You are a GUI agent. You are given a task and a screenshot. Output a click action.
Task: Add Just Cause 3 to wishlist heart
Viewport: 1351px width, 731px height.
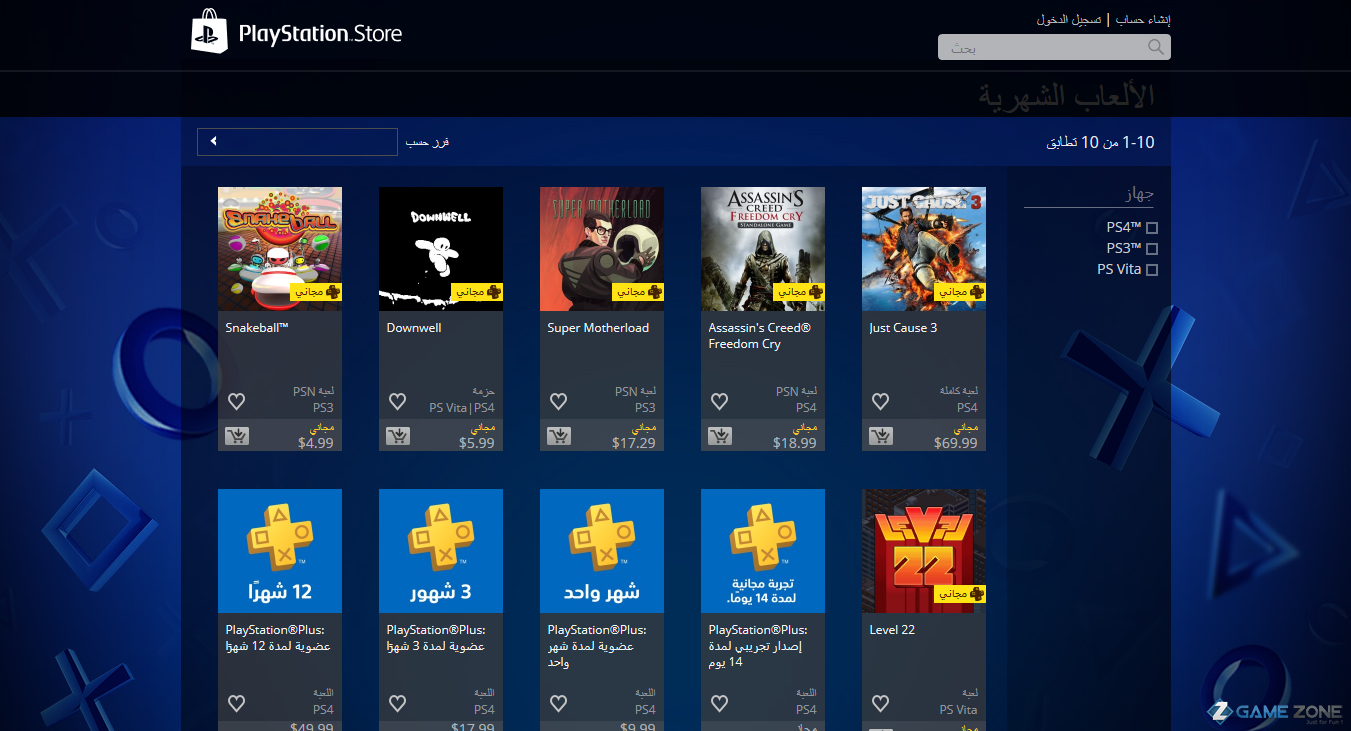point(880,402)
